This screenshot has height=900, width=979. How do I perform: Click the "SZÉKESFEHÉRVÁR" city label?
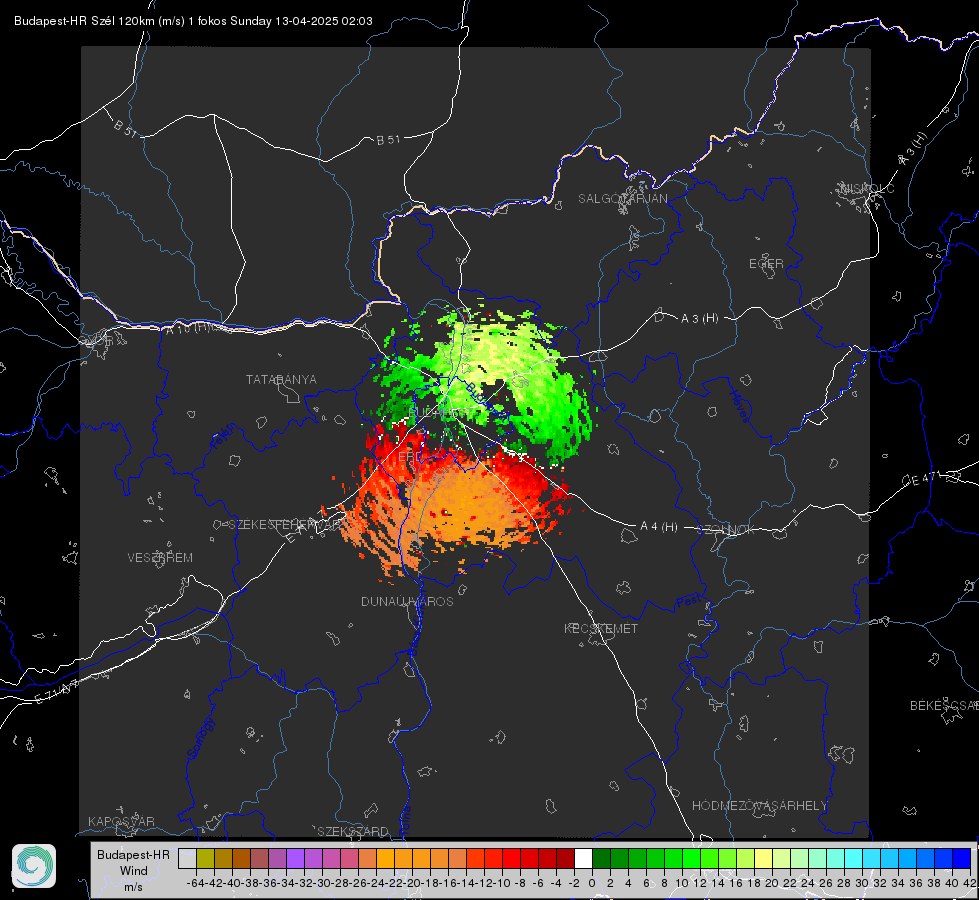(x=285, y=525)
